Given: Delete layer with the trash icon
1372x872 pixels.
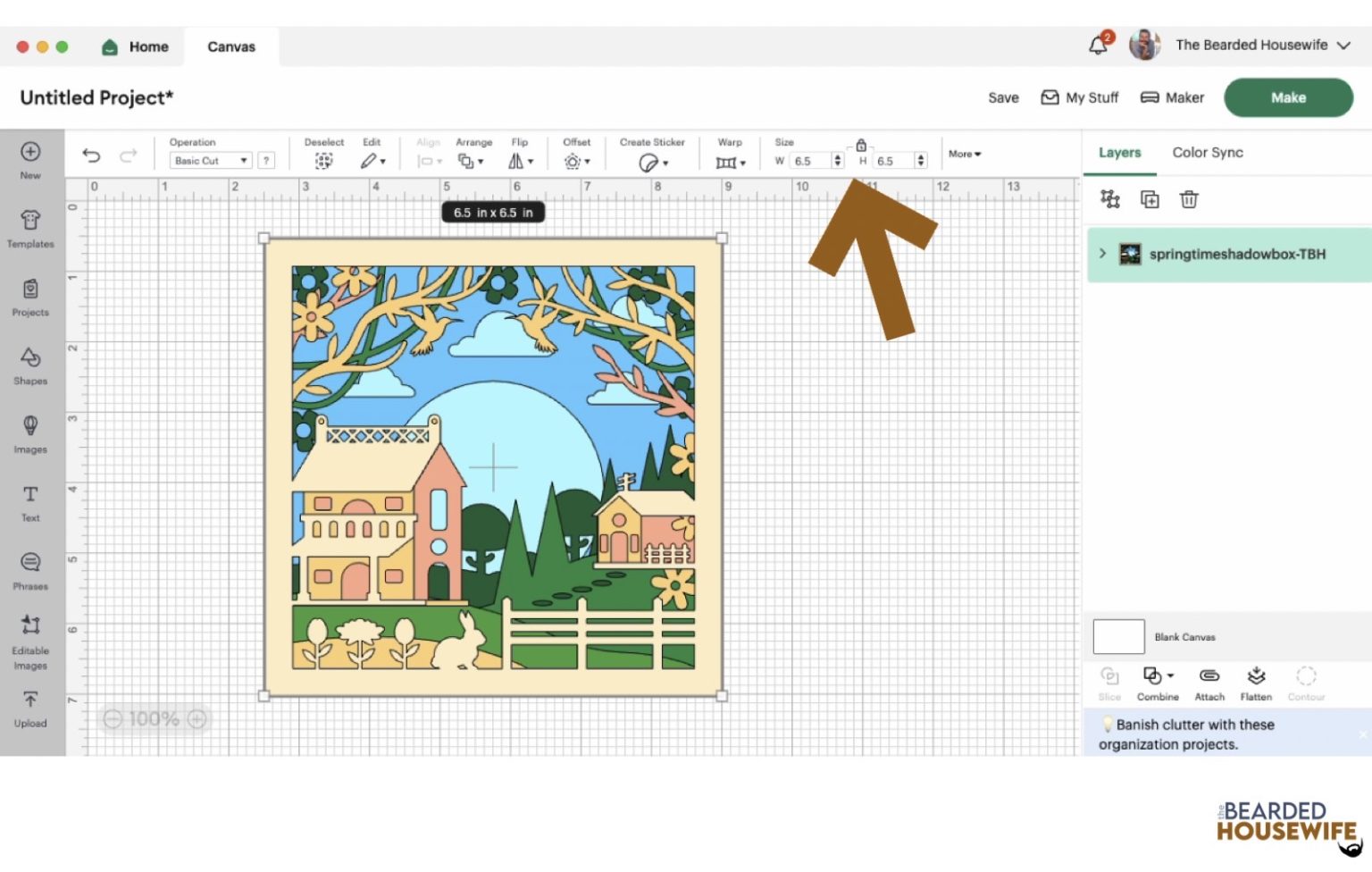Looking at the screenshot, I should [1188, 199].
